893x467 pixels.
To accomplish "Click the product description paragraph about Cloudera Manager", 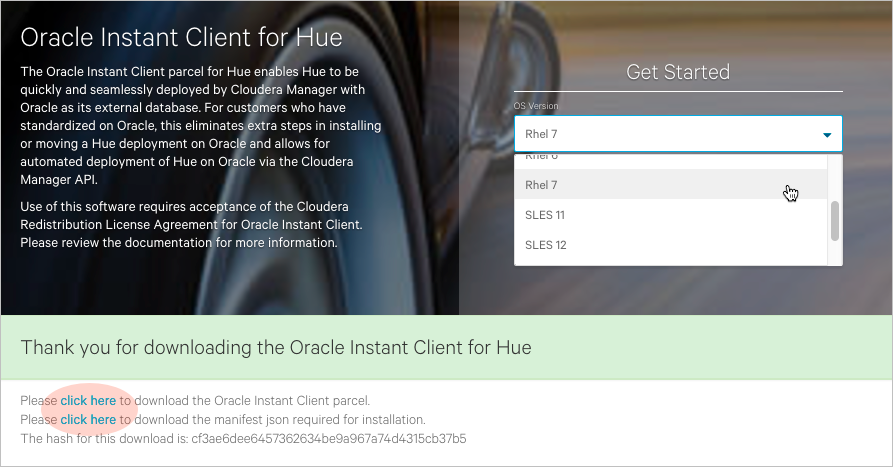I will click(200, 126).
